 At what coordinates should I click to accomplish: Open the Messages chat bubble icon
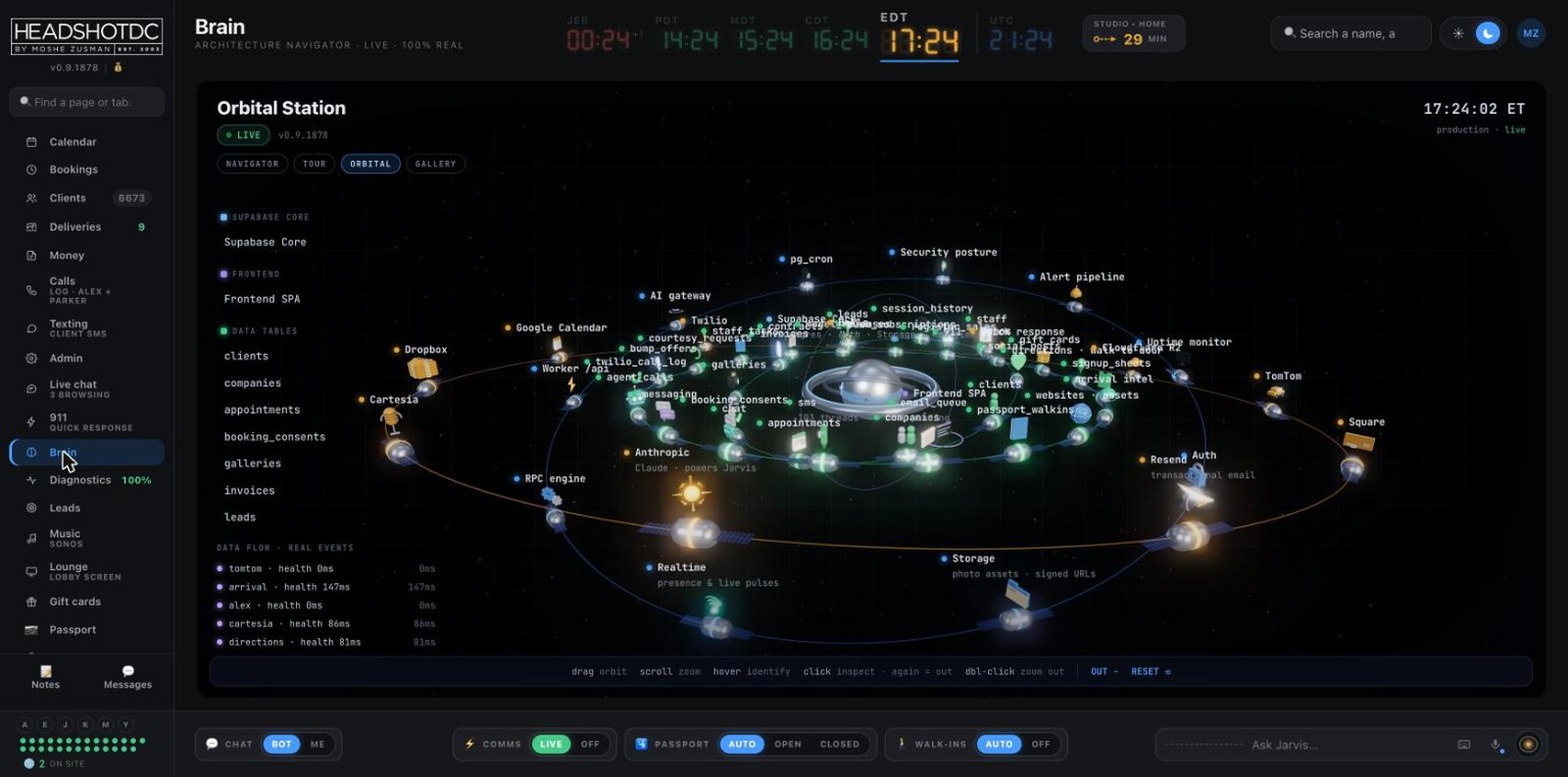pyautogui.click(x=127, y=671)
